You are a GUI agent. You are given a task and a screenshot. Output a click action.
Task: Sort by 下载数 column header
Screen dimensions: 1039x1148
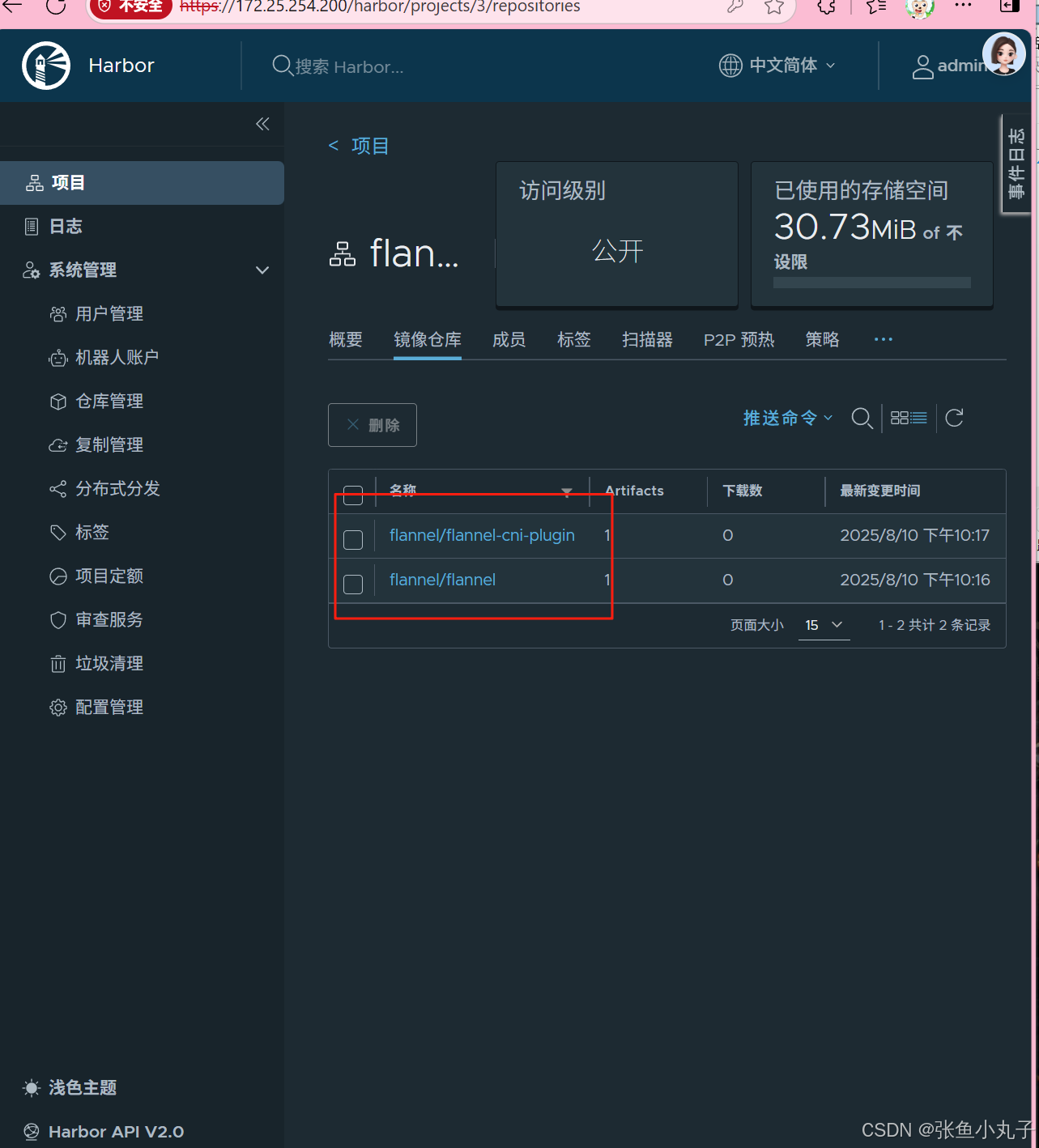(x=743, y=491)
